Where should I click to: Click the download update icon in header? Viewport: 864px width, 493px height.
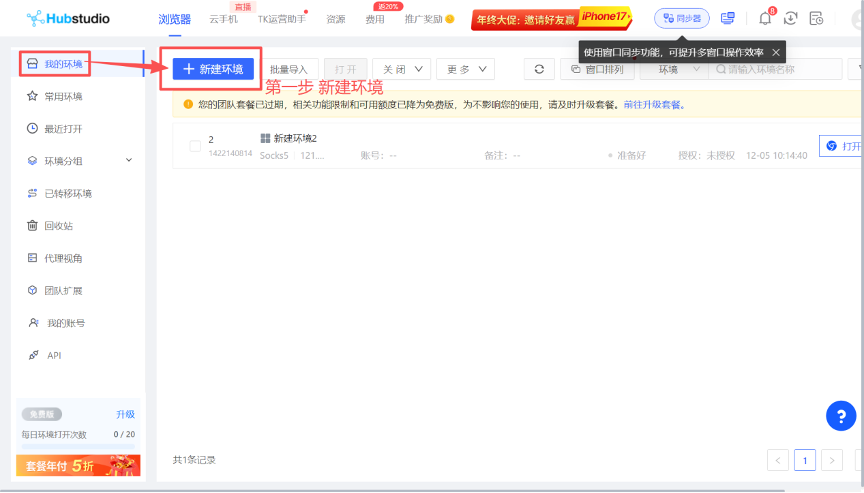(x=791, y=18)
